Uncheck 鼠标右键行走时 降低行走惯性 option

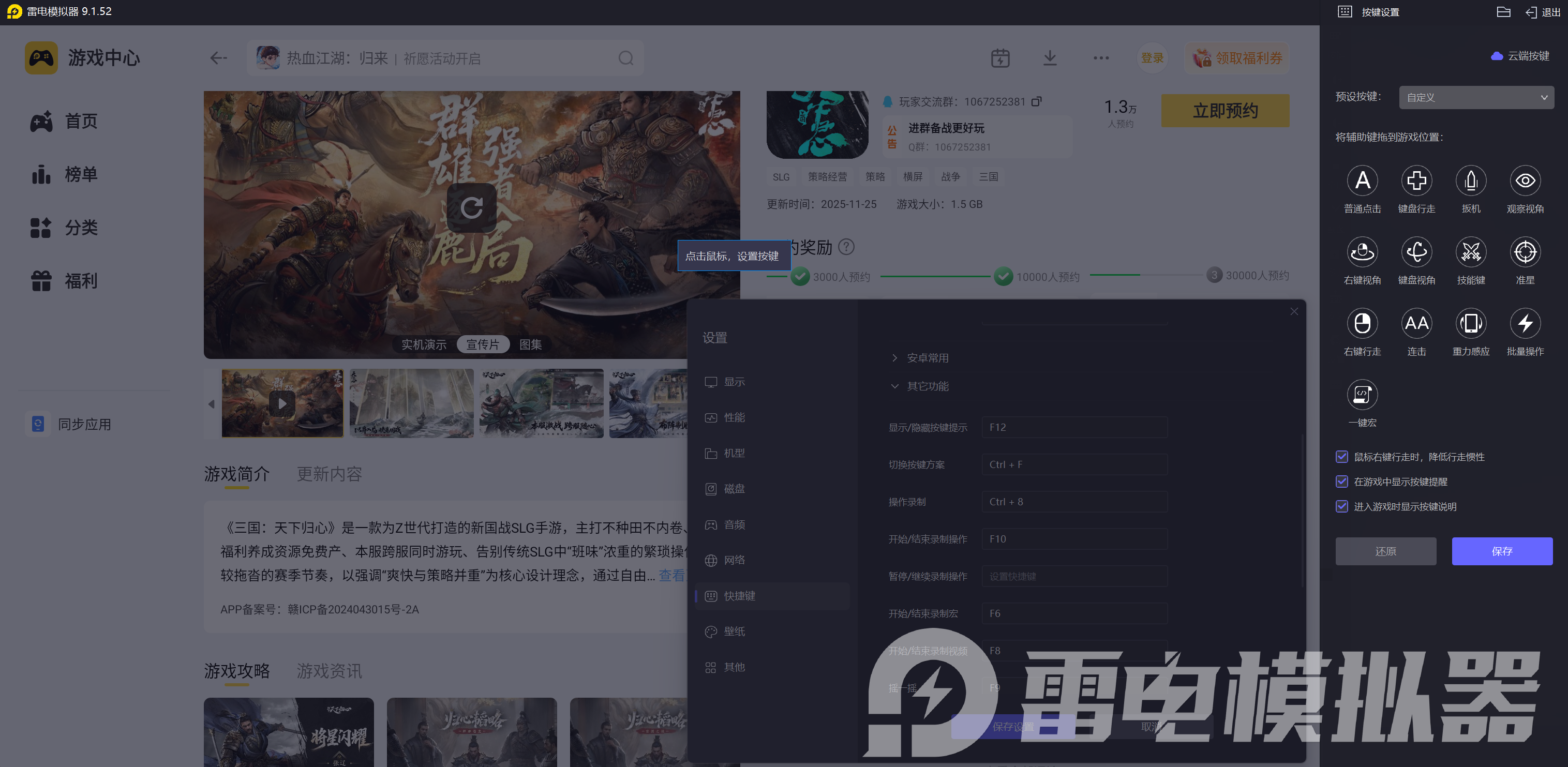[1341, 457]
